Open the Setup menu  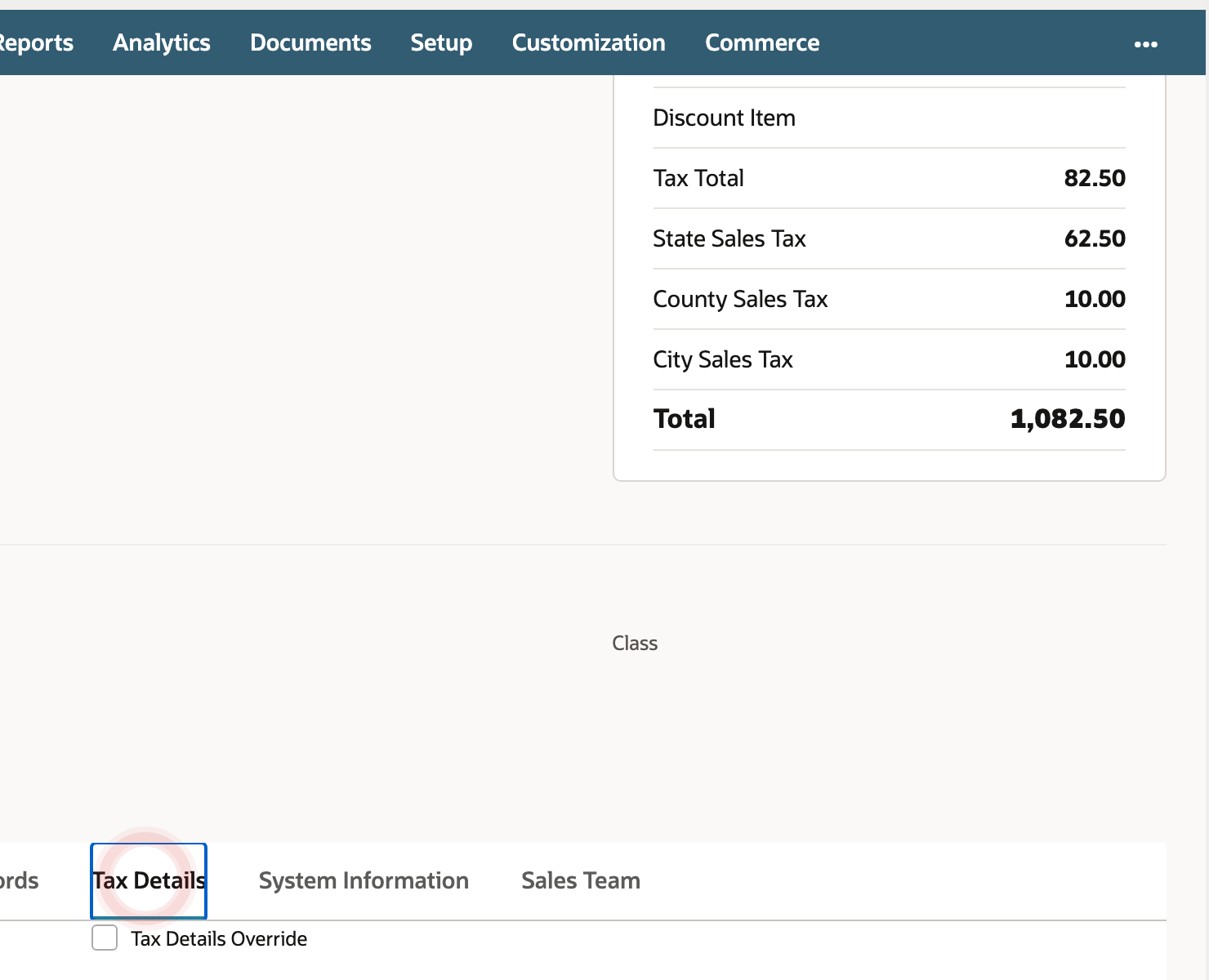(441, 42)
